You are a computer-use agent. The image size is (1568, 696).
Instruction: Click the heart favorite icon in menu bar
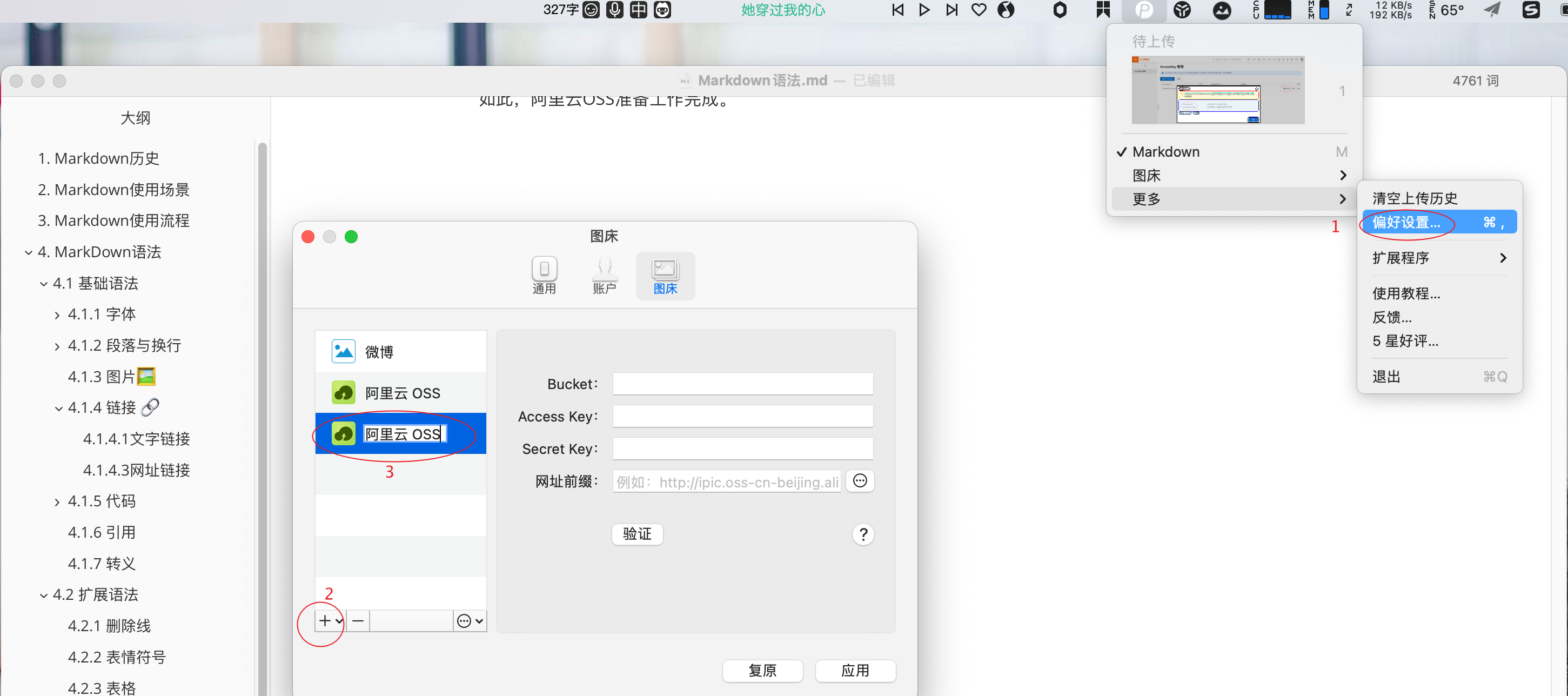click(x=978, y=10)
